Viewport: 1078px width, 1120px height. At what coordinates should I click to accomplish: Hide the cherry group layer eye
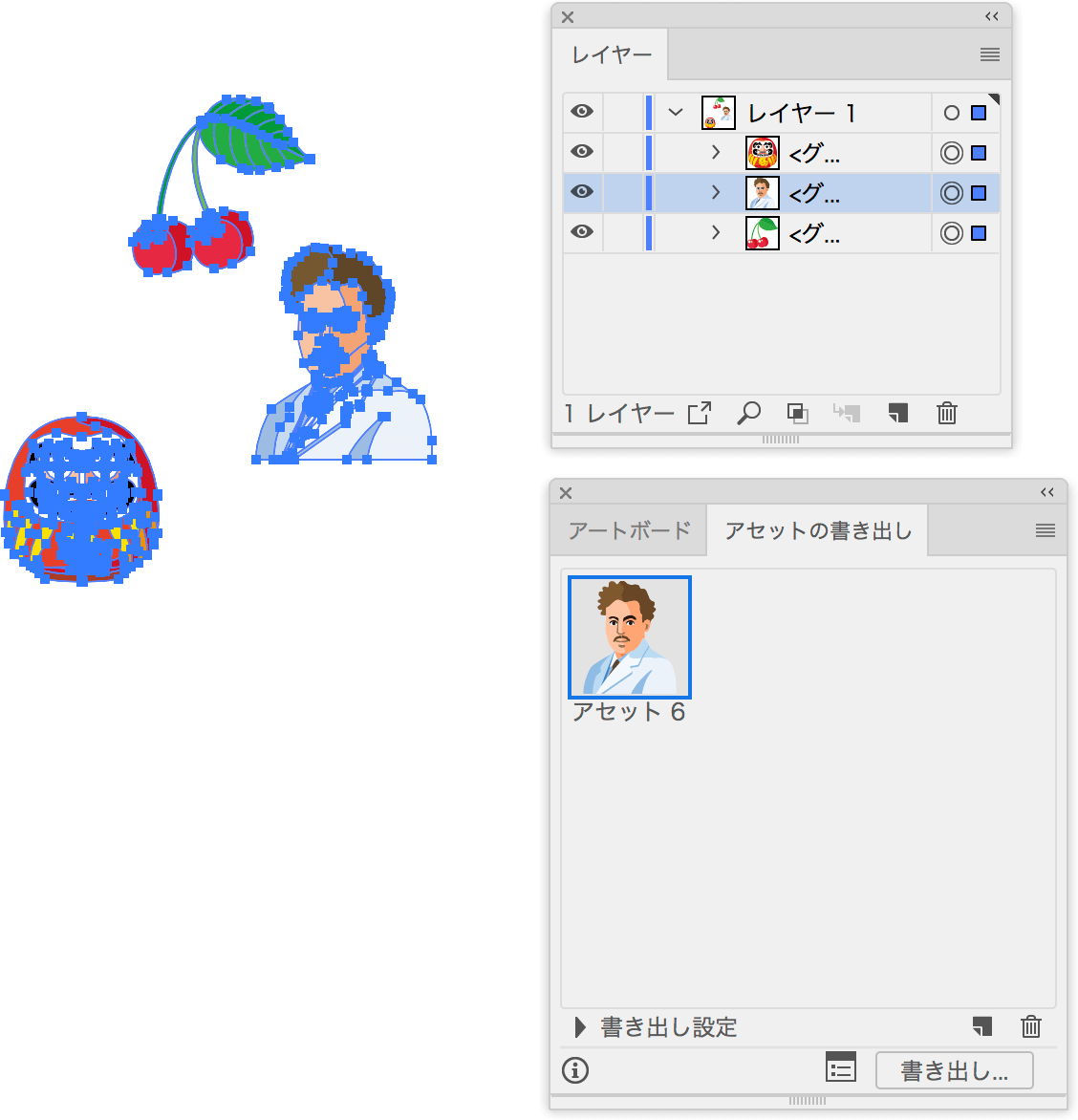[582, 231]
